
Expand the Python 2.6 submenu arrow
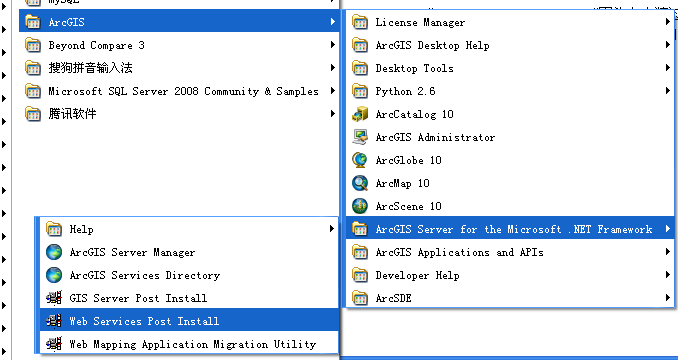tap(668, 90)
